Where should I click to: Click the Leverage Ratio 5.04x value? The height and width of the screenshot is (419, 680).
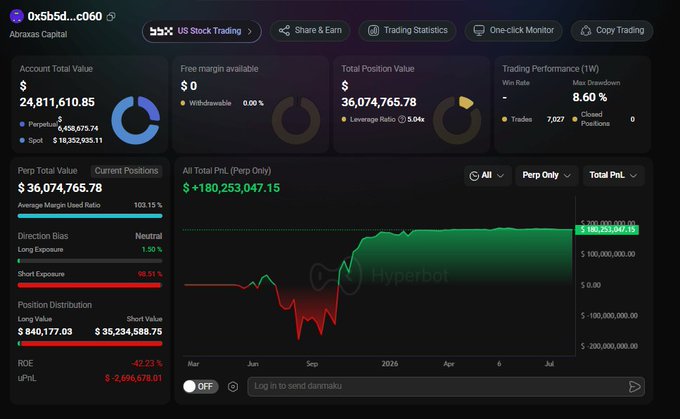pos(416,119)
